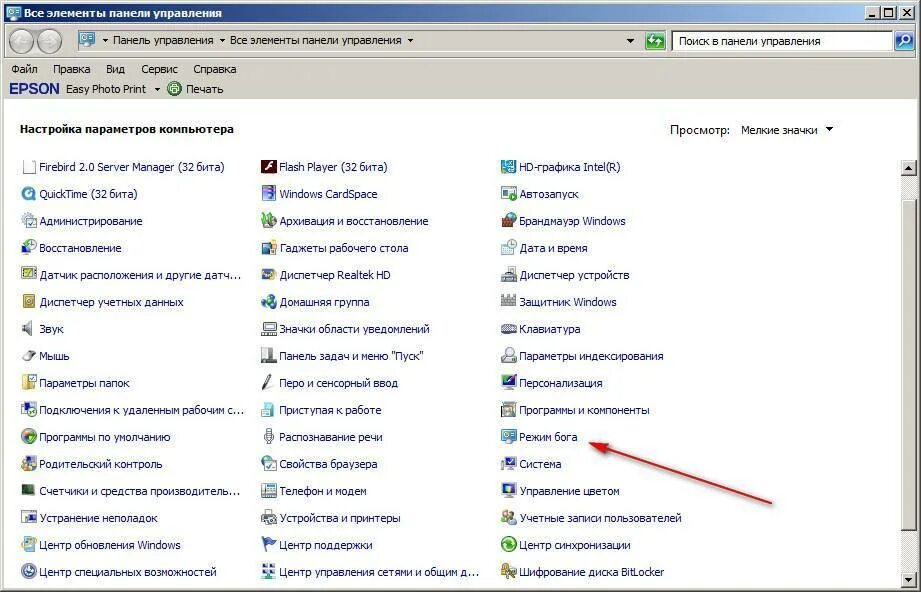
Task: Open the Правка menu
Action: (x=72, y=69)
